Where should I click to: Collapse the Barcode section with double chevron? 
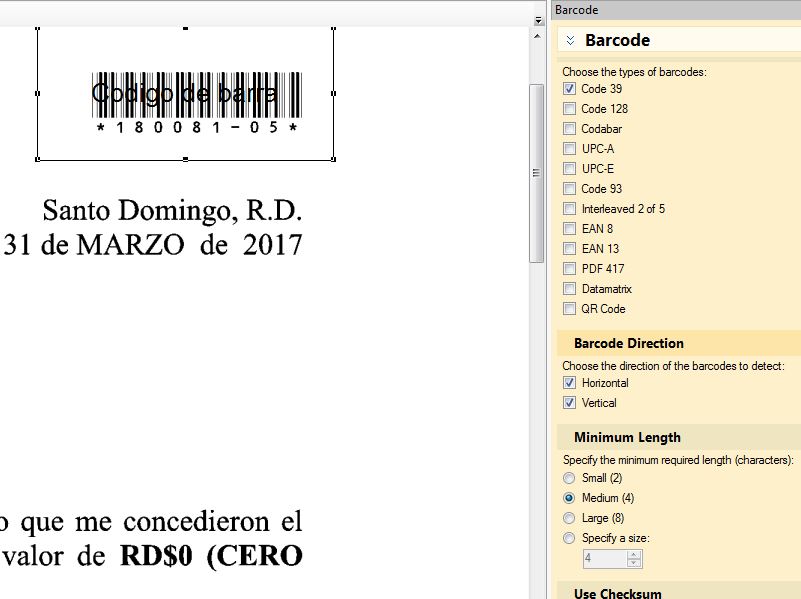pyautogui.click(x=570, y=41)
